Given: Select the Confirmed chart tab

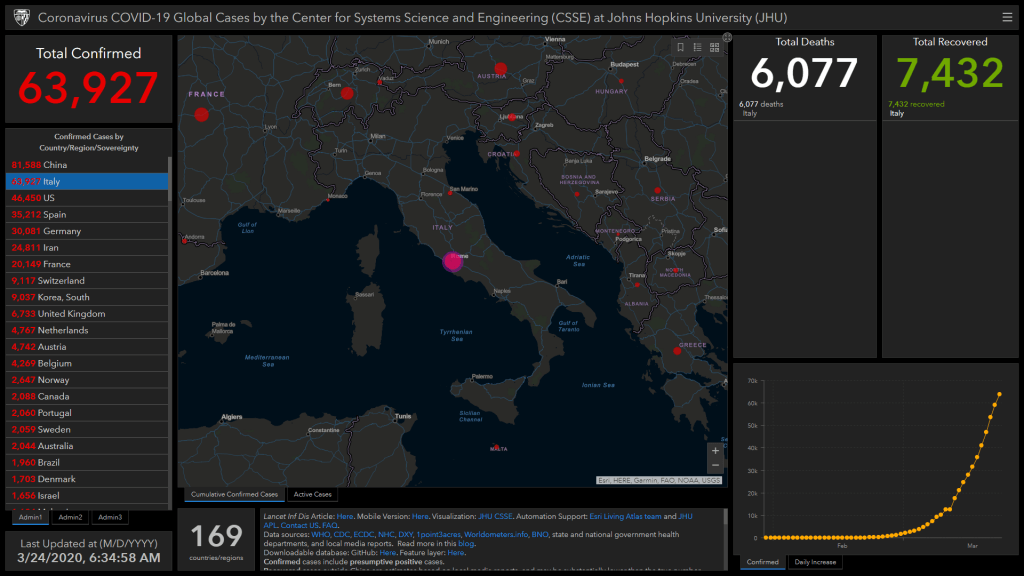Looking at the screenshot, I should tap(762, 562).
